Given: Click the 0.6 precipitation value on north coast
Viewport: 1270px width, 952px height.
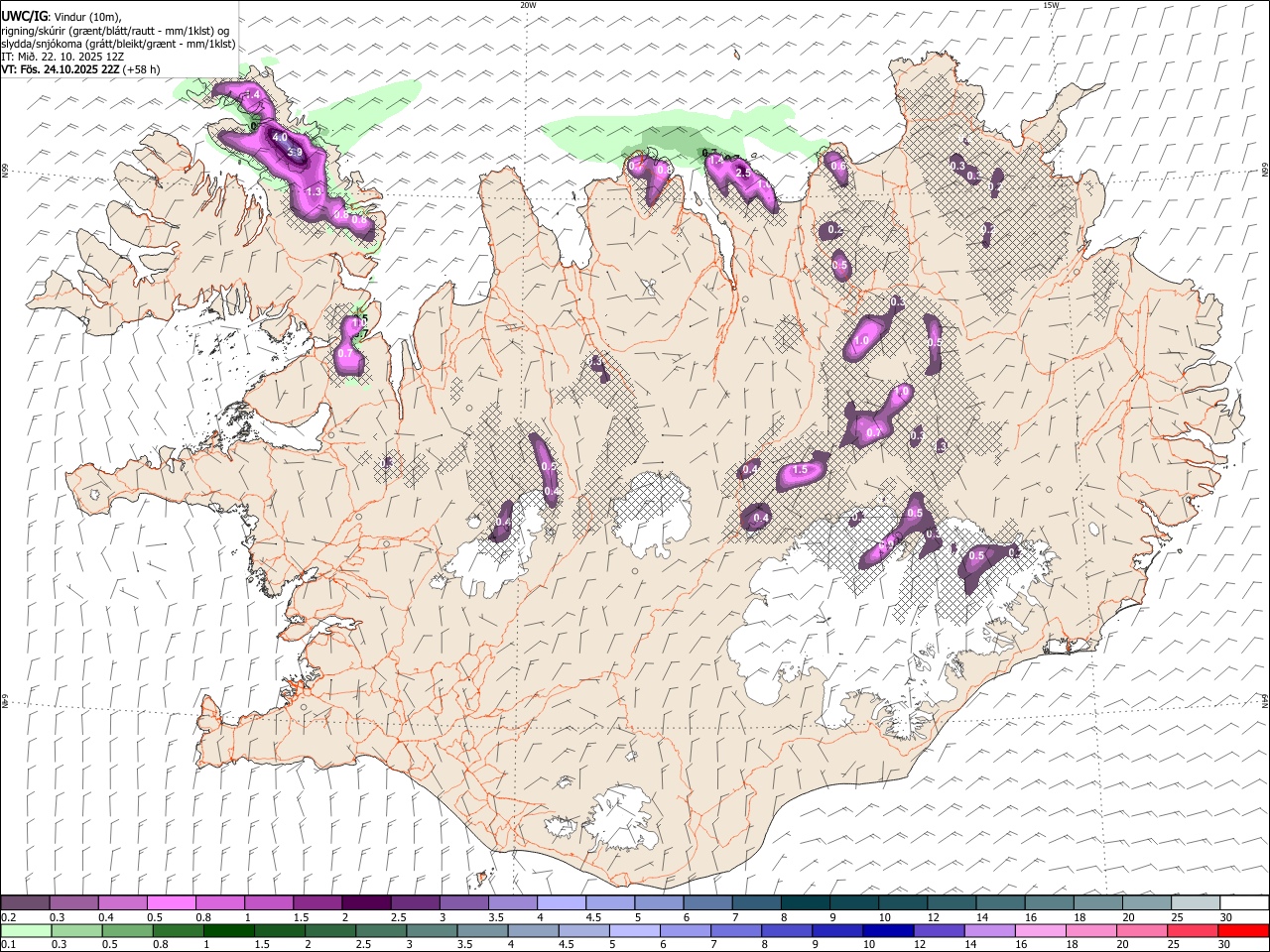Looking at the screenshot, I should [x=839, y=167].
